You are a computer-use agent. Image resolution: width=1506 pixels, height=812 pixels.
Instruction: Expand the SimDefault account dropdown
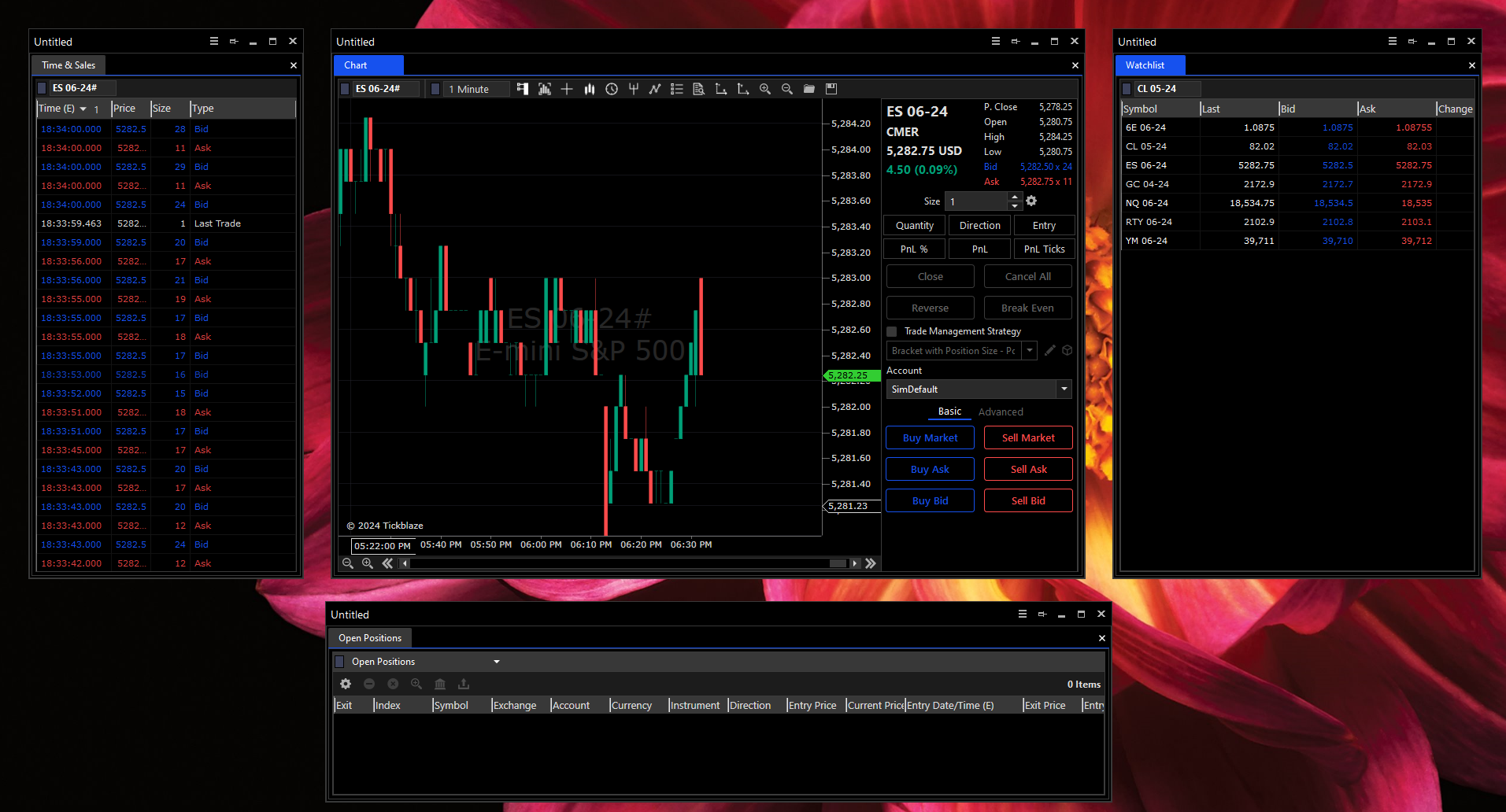1064,389
